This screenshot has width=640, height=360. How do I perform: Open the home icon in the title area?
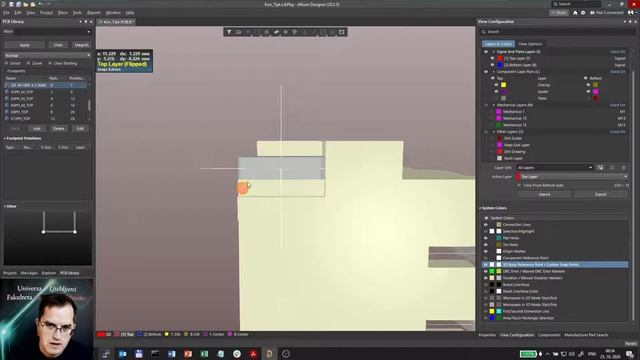[575, 13]
